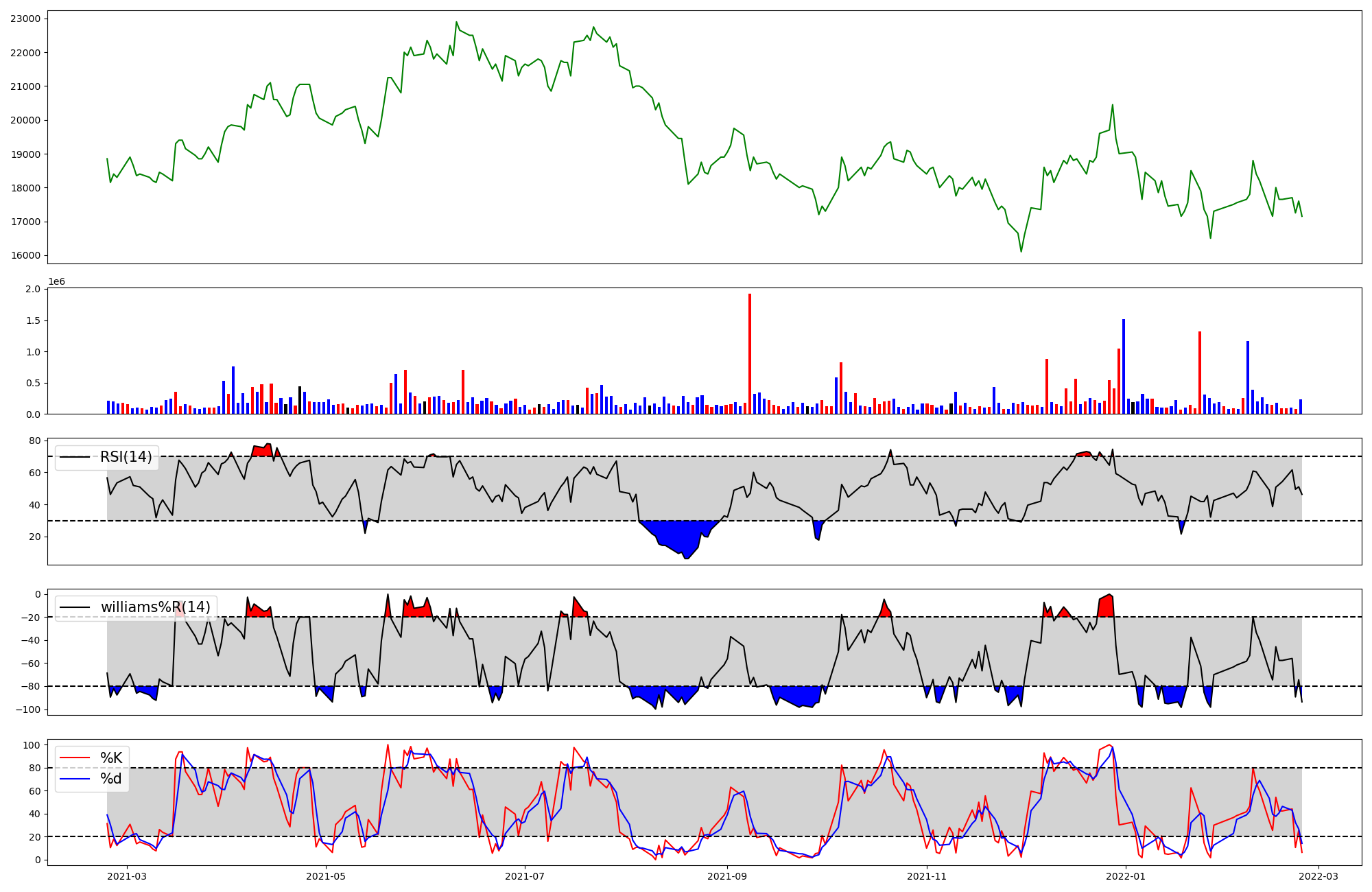Click the 2021-05 x-axis date label
This screenshot has width=1372, height=892.
[326, 876]
